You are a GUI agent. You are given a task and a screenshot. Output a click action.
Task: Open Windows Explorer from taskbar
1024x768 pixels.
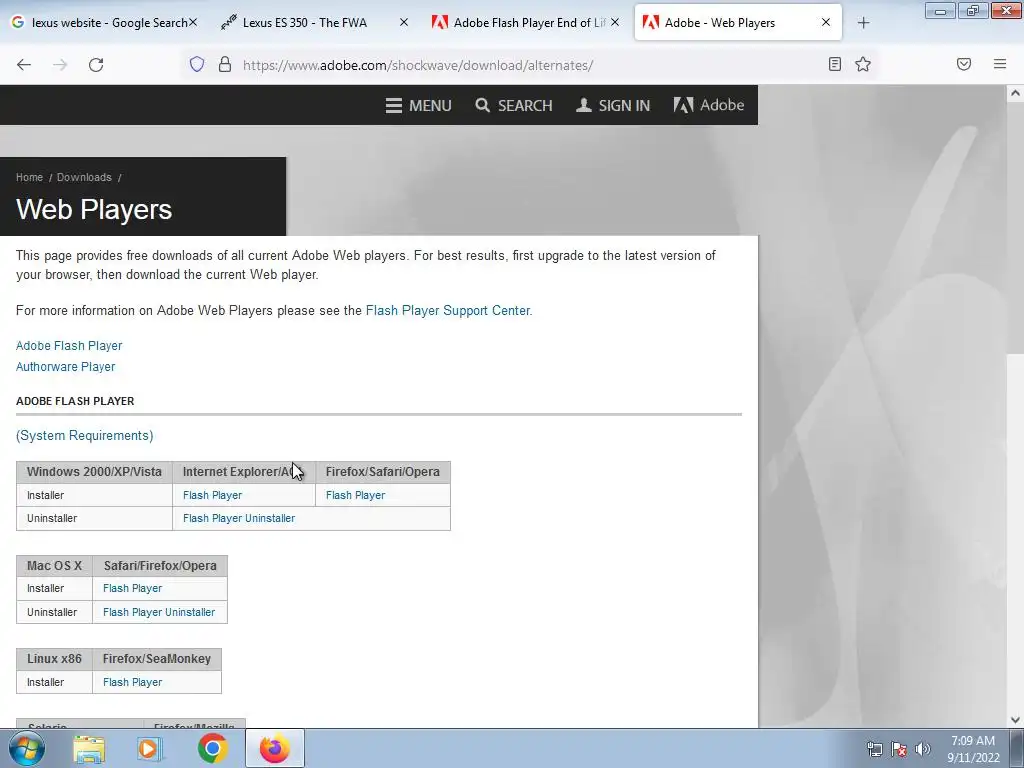click(x=89, y=748)
